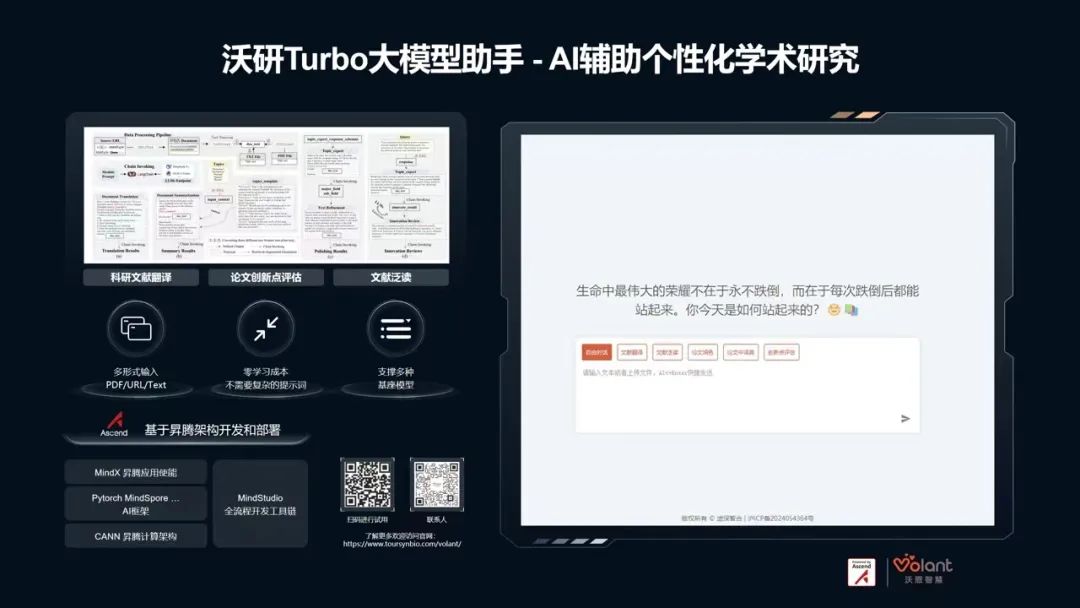
Task: Click the QR code labeled 扫码进行试用
Action: [x=368, y=485]
